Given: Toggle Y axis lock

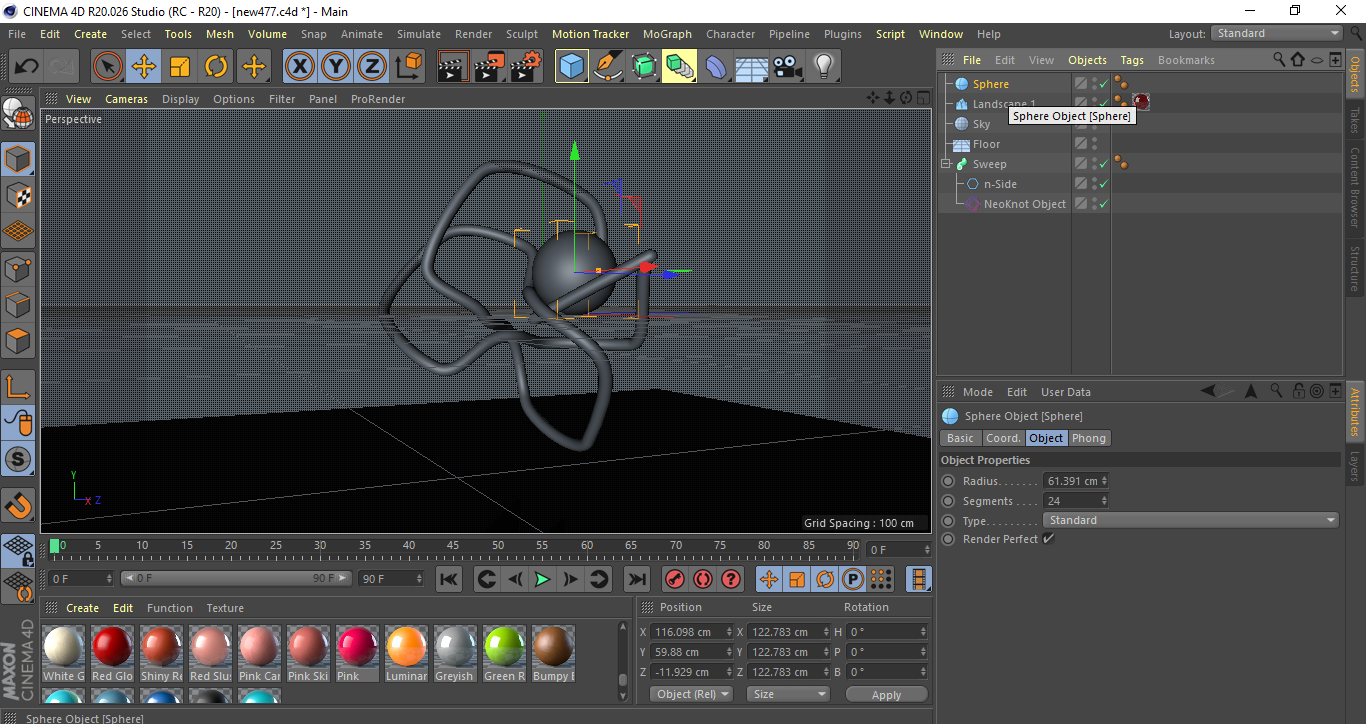Looking at the screenshot, I should point(335,67).
